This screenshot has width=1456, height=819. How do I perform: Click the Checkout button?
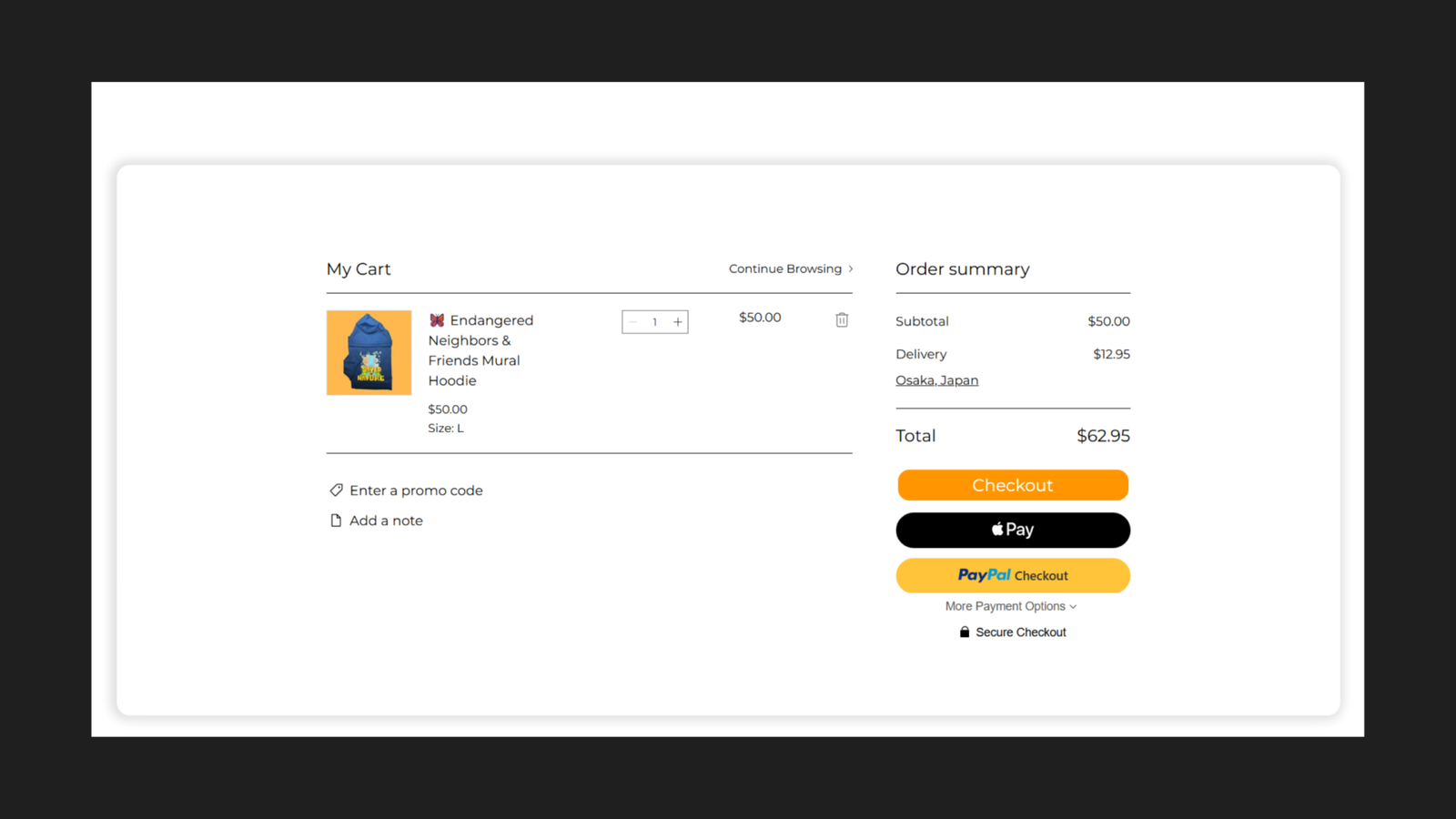[1013, 485]
